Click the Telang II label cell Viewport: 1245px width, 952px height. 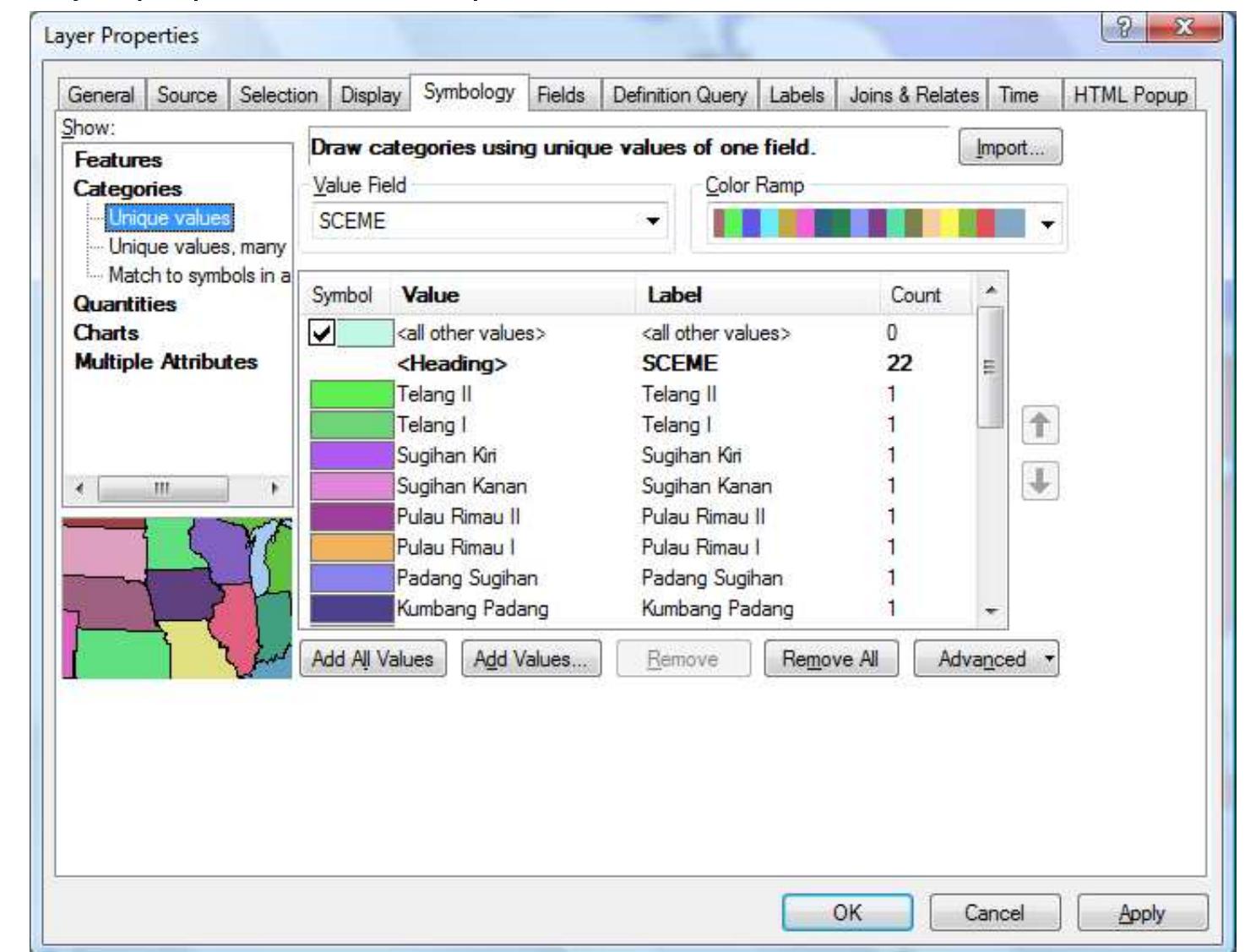(x=678, y=394)
